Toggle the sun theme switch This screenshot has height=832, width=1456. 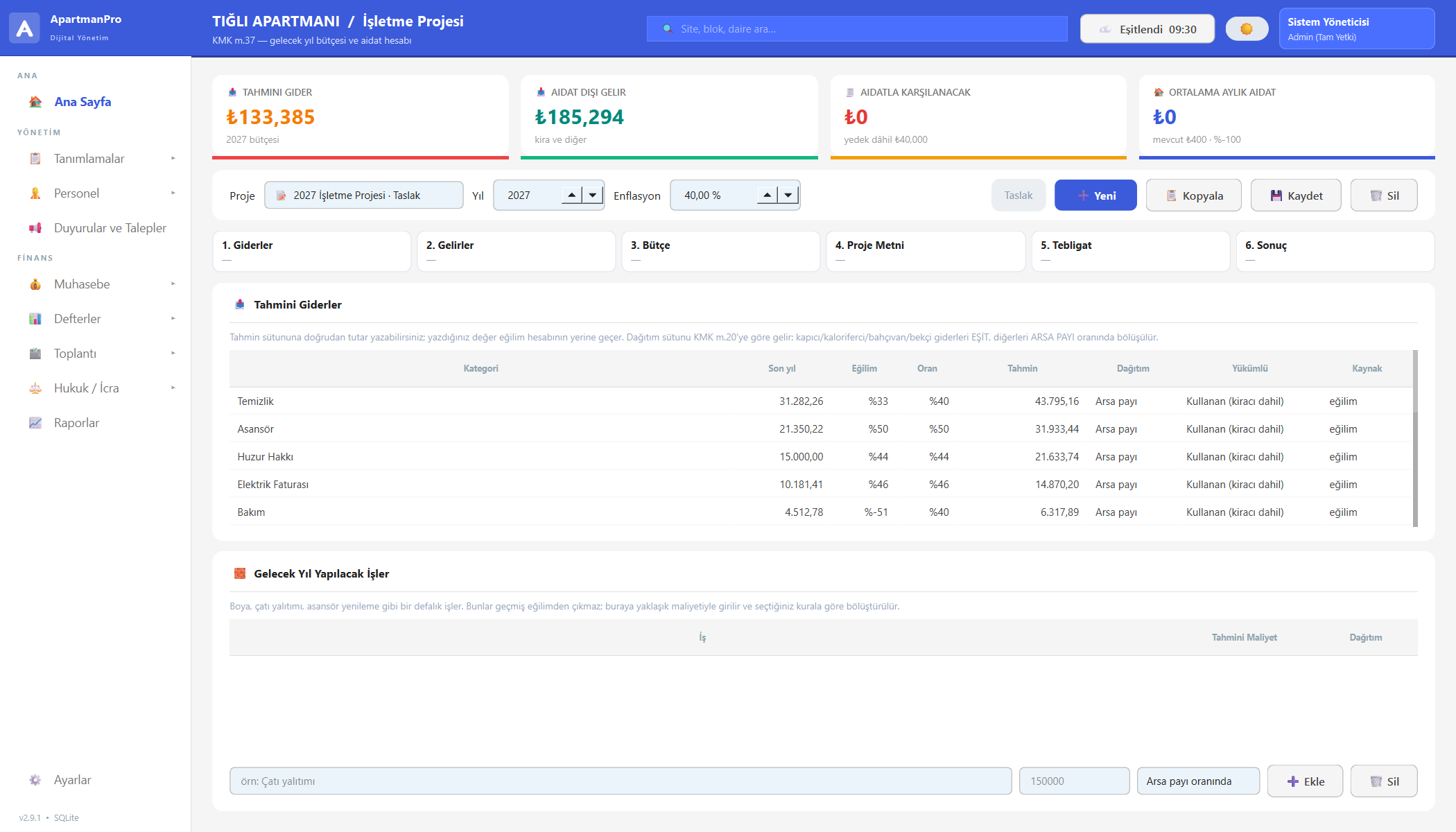click(1247, 29)
